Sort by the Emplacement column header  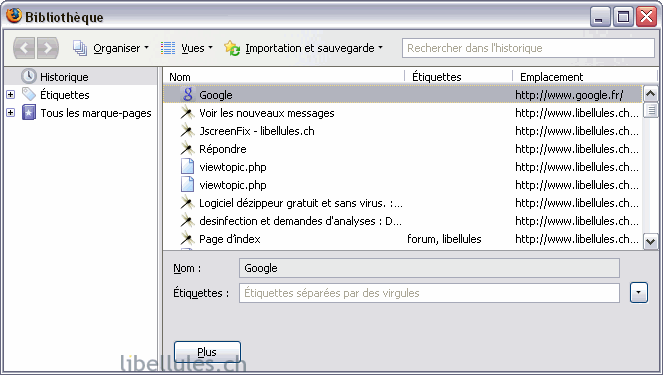click(585, 77)
